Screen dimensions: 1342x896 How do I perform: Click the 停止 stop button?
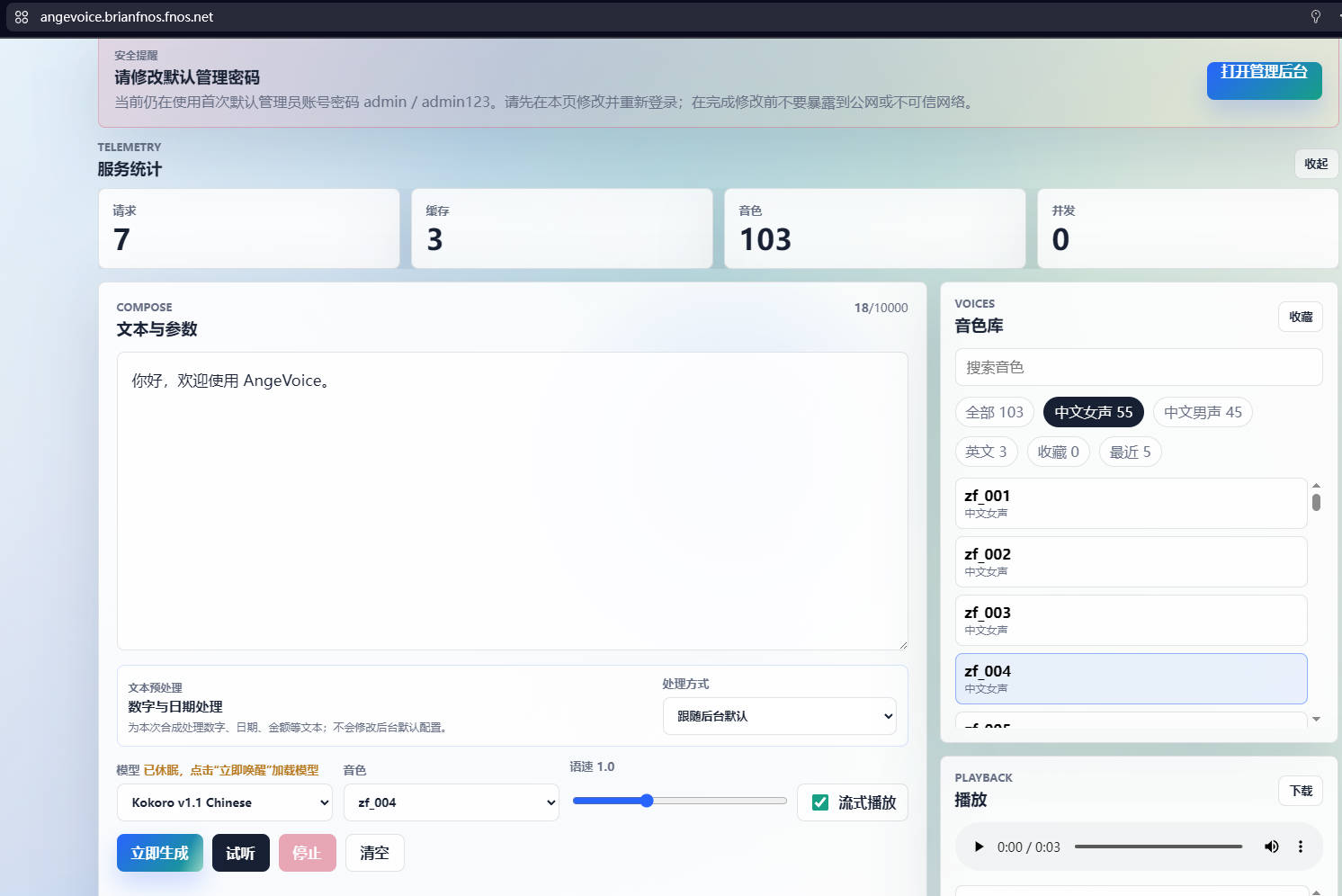coord(308,853)
